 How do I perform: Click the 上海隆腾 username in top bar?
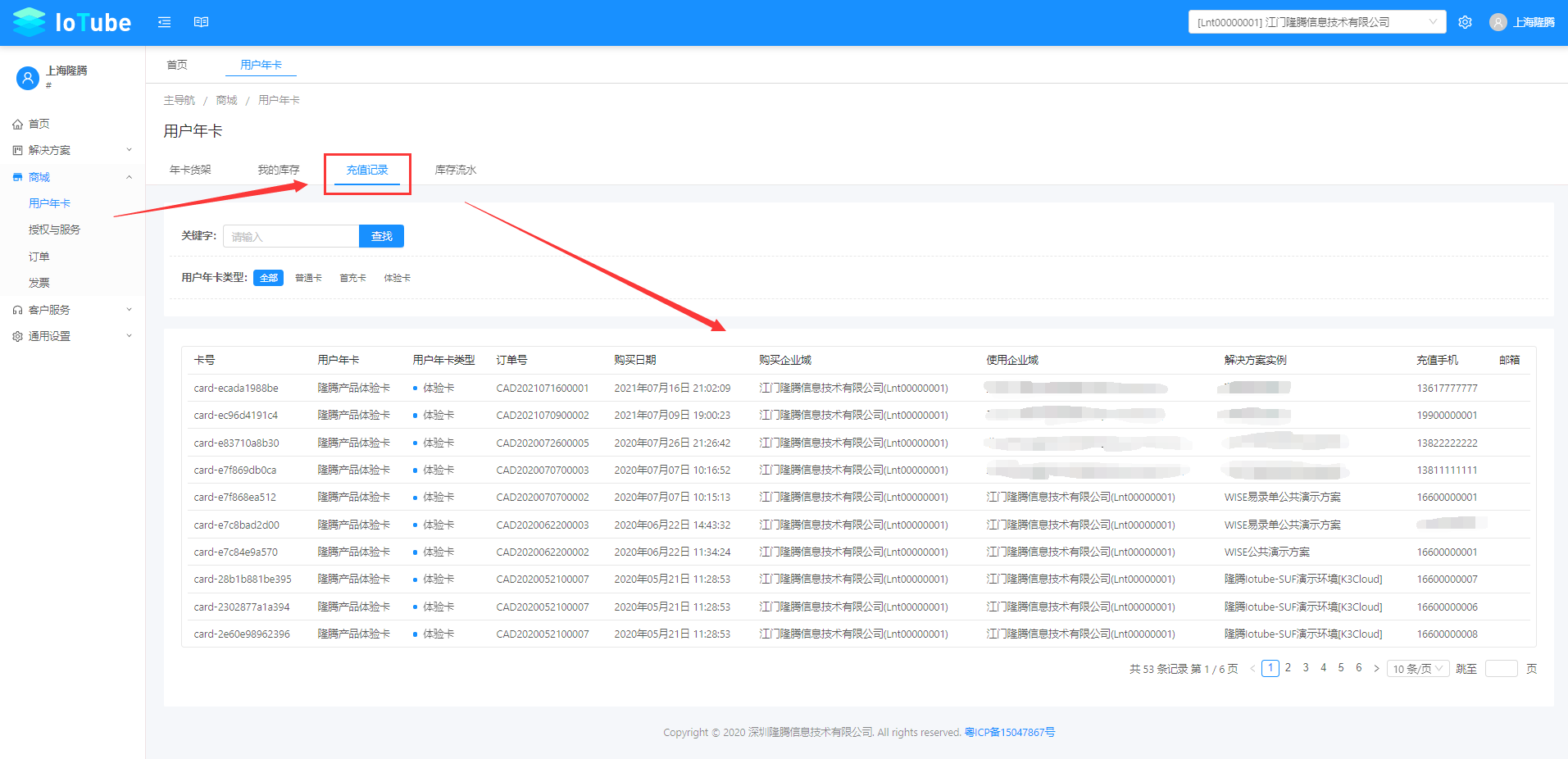[1534, 22]
